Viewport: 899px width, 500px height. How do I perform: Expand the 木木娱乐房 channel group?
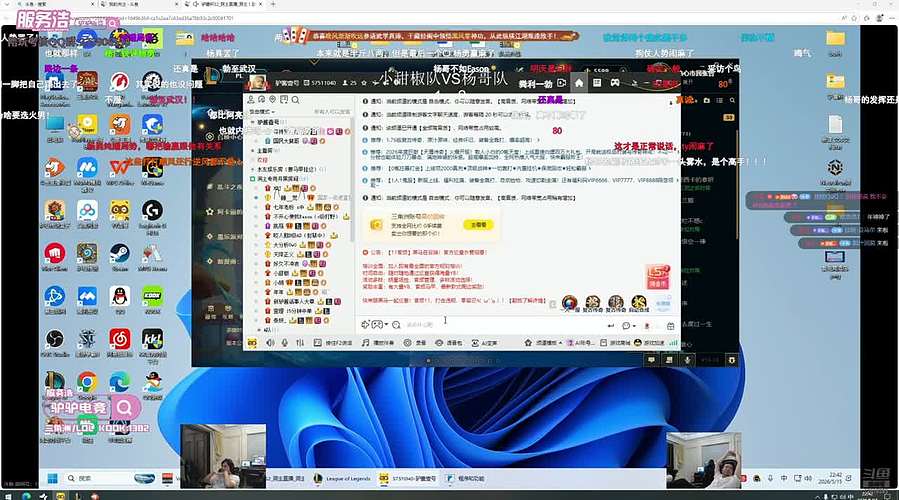(253, 169)
